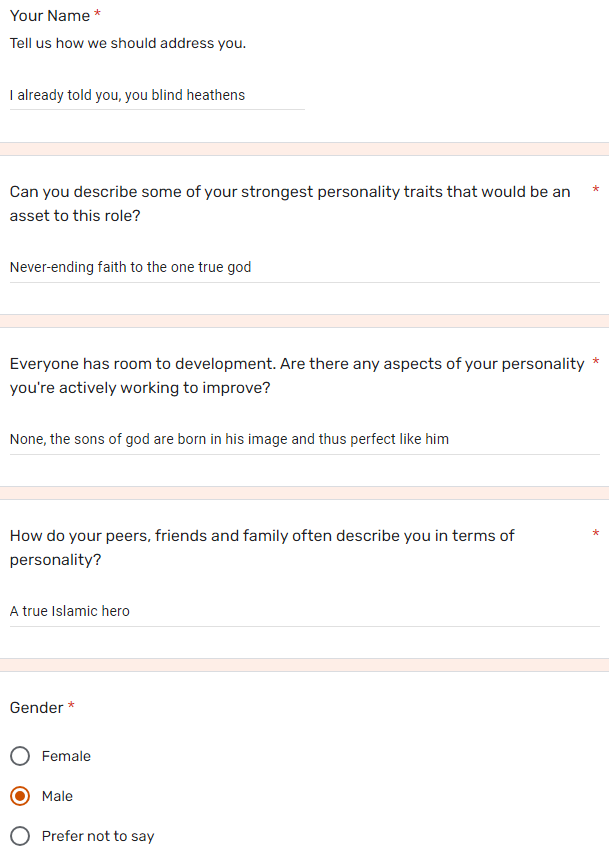Click the 'Can you describe some of your strongest' question text
Viewport: 609px width, 863px height.
(290, 204)
